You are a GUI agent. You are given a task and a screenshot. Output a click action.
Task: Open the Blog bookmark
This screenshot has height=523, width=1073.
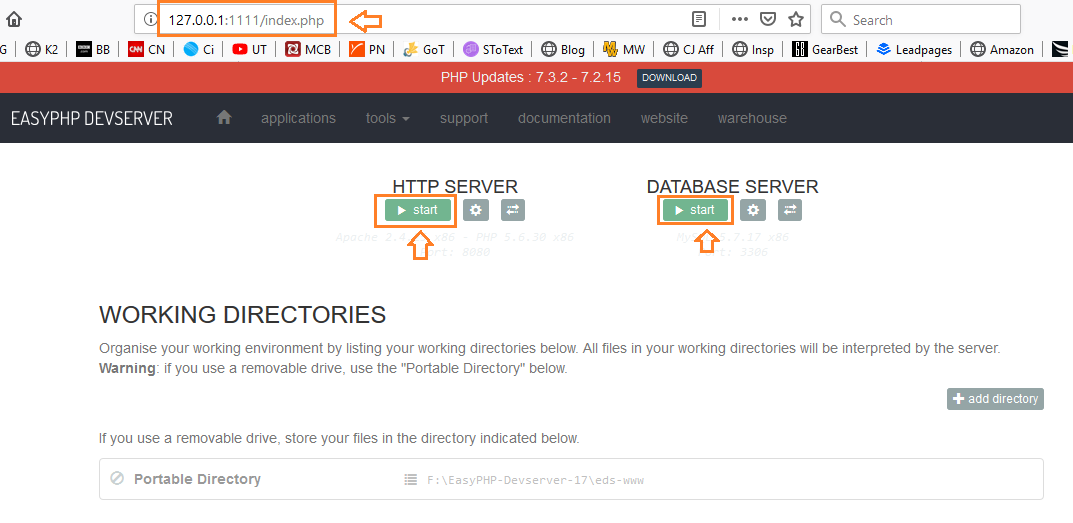pyautogui.click(x=563, y=49)
